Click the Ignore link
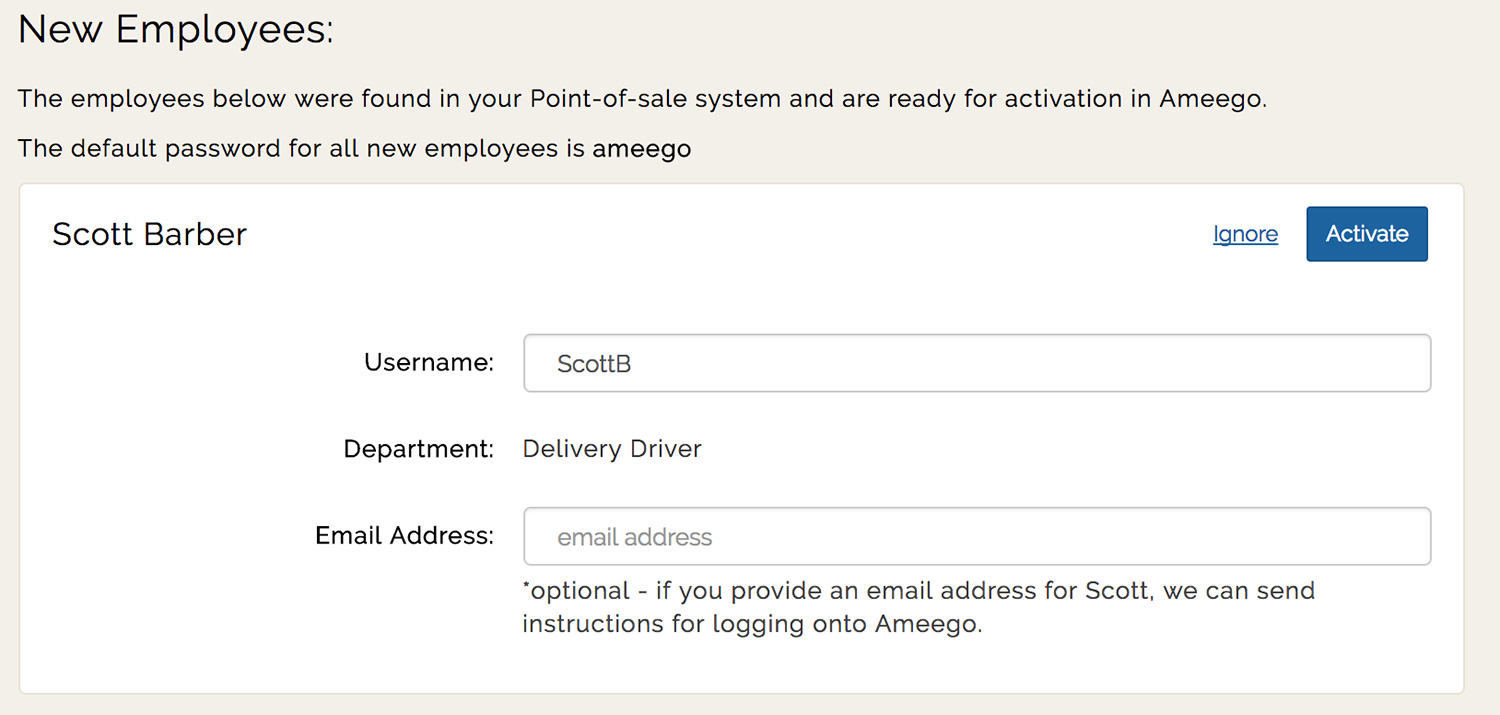The height and width of the screenshot is (715, 1500). pyautogui.click(x=1245, y=234)
